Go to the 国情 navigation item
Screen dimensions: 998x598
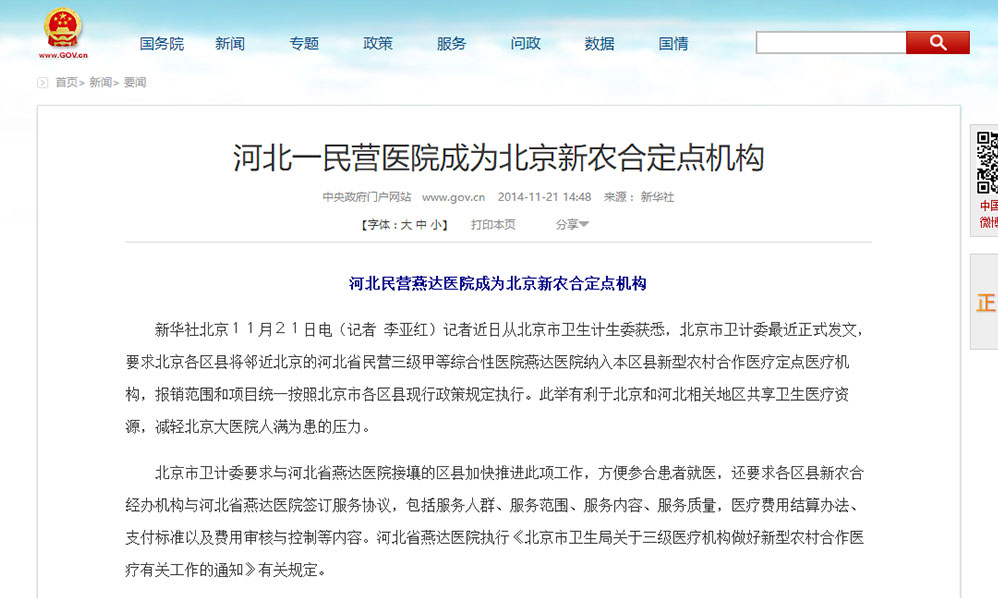(673, 44)
